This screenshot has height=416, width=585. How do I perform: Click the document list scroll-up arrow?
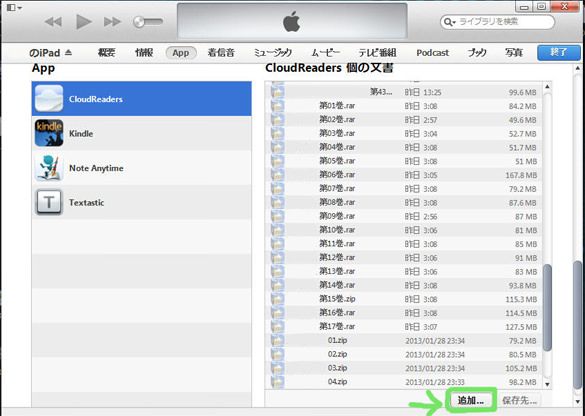[547, 87]
